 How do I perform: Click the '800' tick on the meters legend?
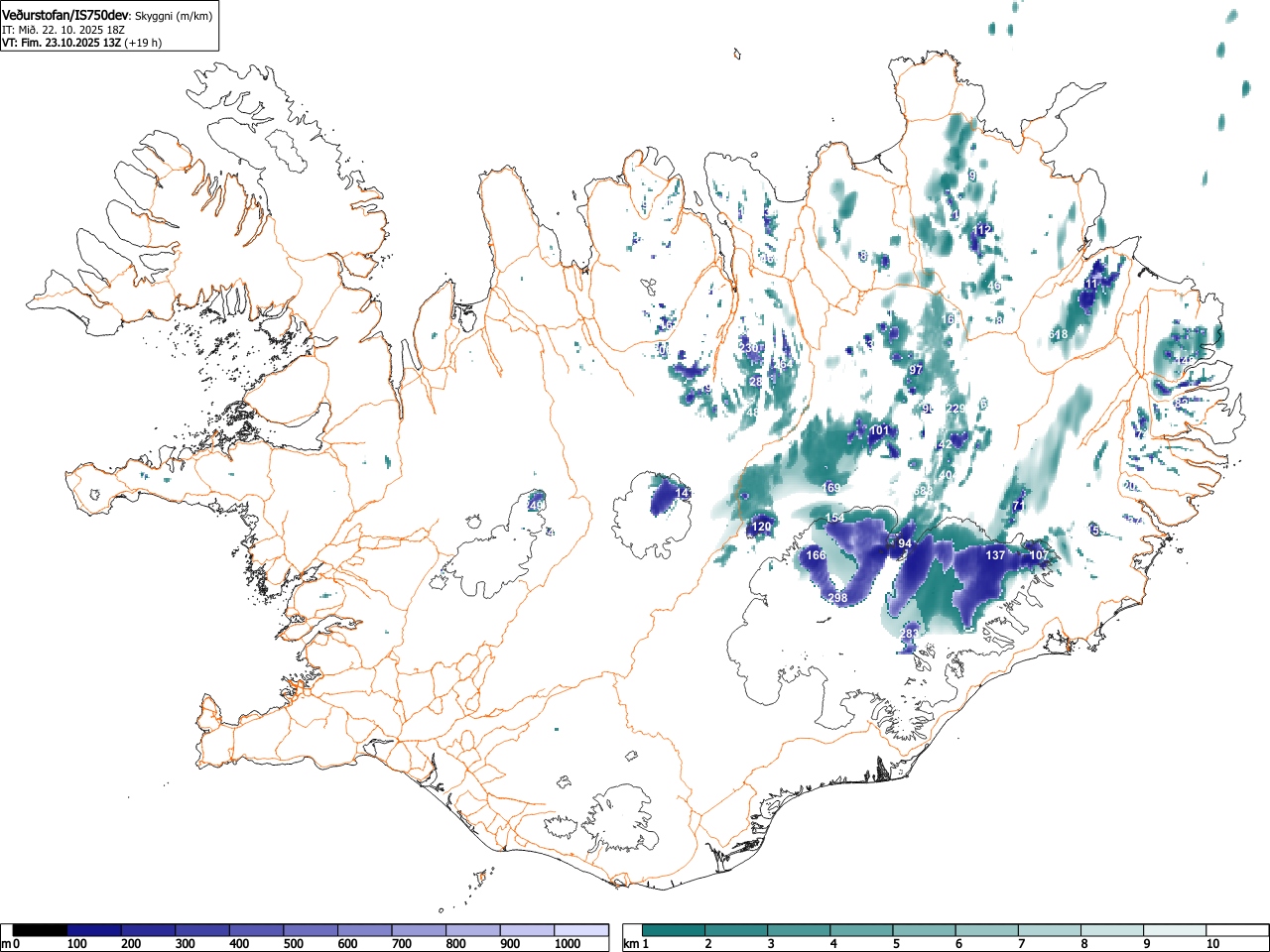[x=455, y=944]
